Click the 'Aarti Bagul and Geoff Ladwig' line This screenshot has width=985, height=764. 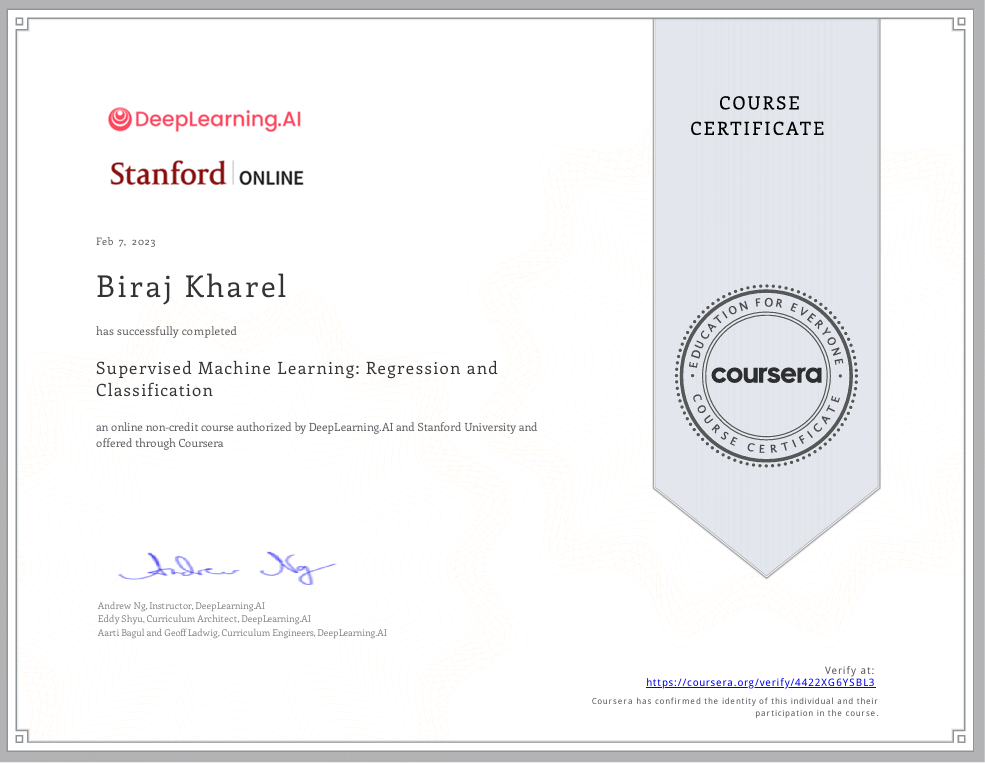pyautogui.click(x=241, y=634)
